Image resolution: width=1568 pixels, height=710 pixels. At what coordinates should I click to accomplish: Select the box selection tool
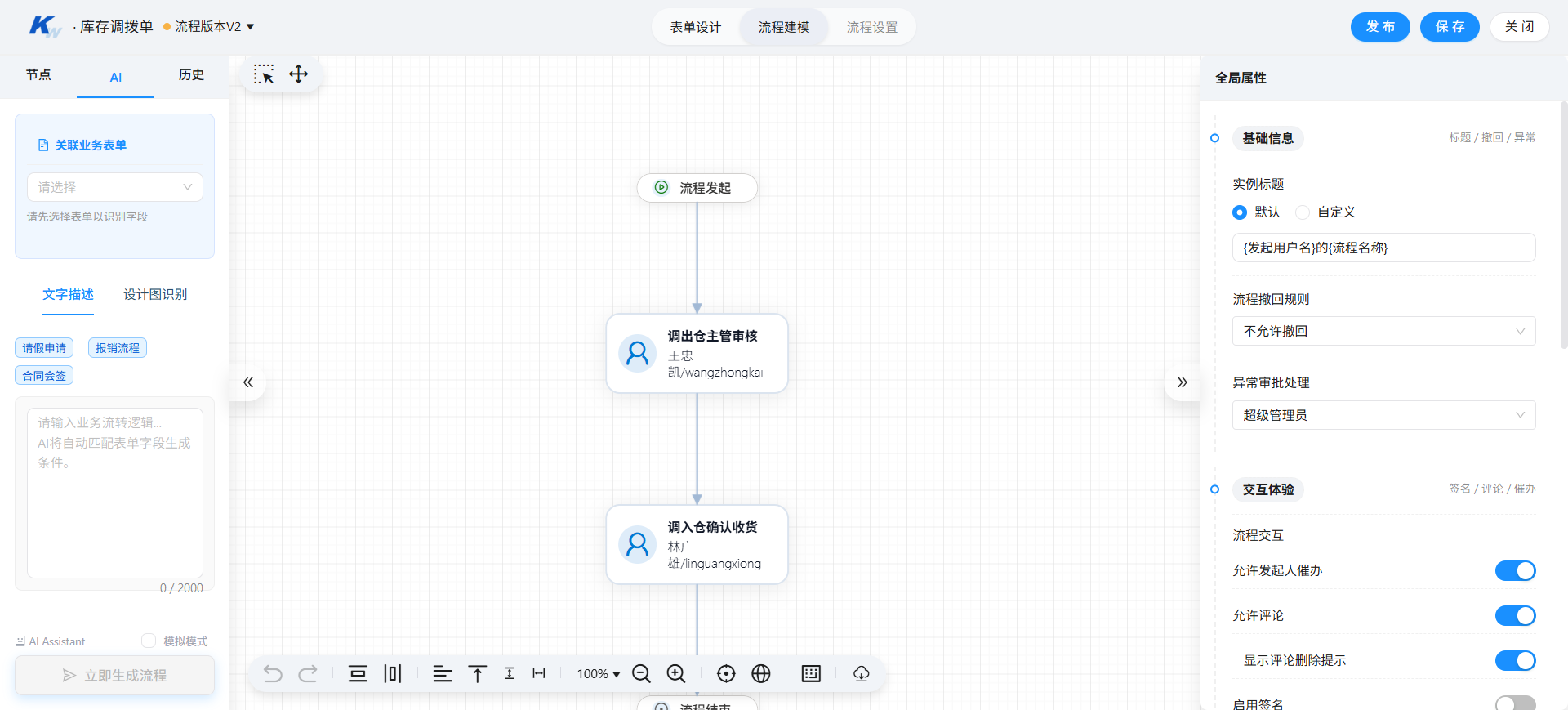pyautogui.click(x=263, y=74)
